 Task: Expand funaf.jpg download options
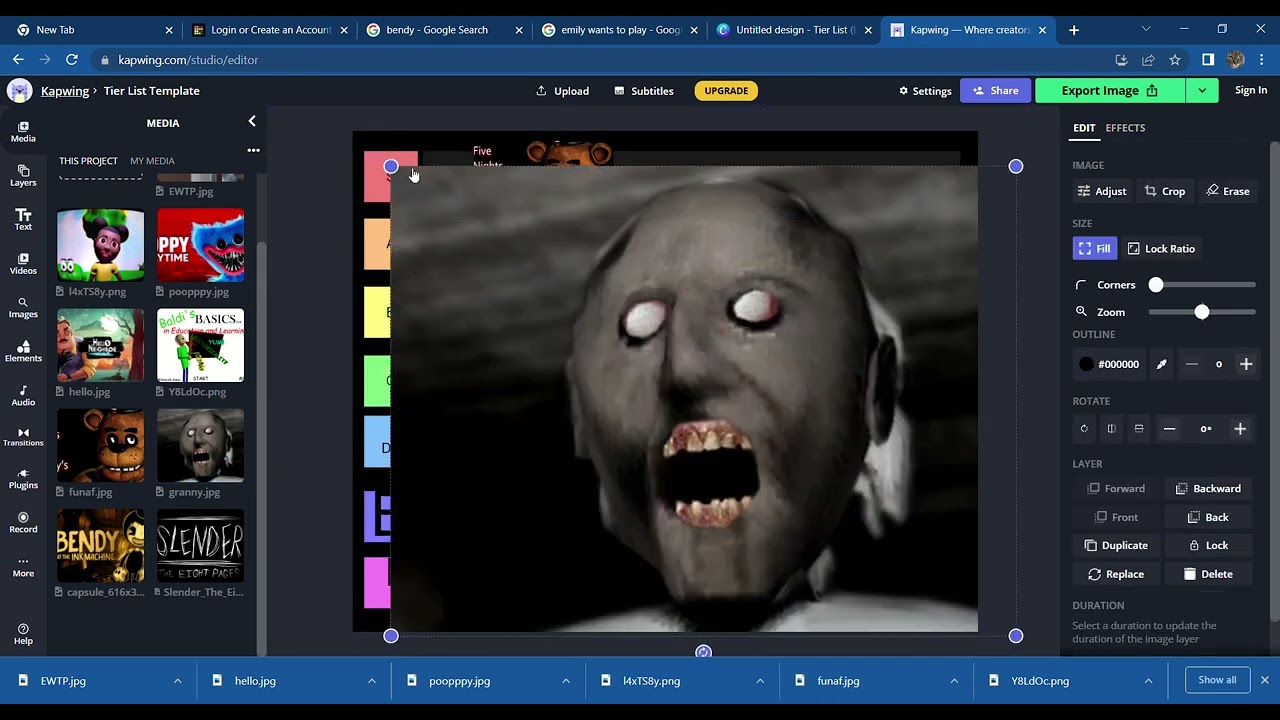tap(953, 681)
